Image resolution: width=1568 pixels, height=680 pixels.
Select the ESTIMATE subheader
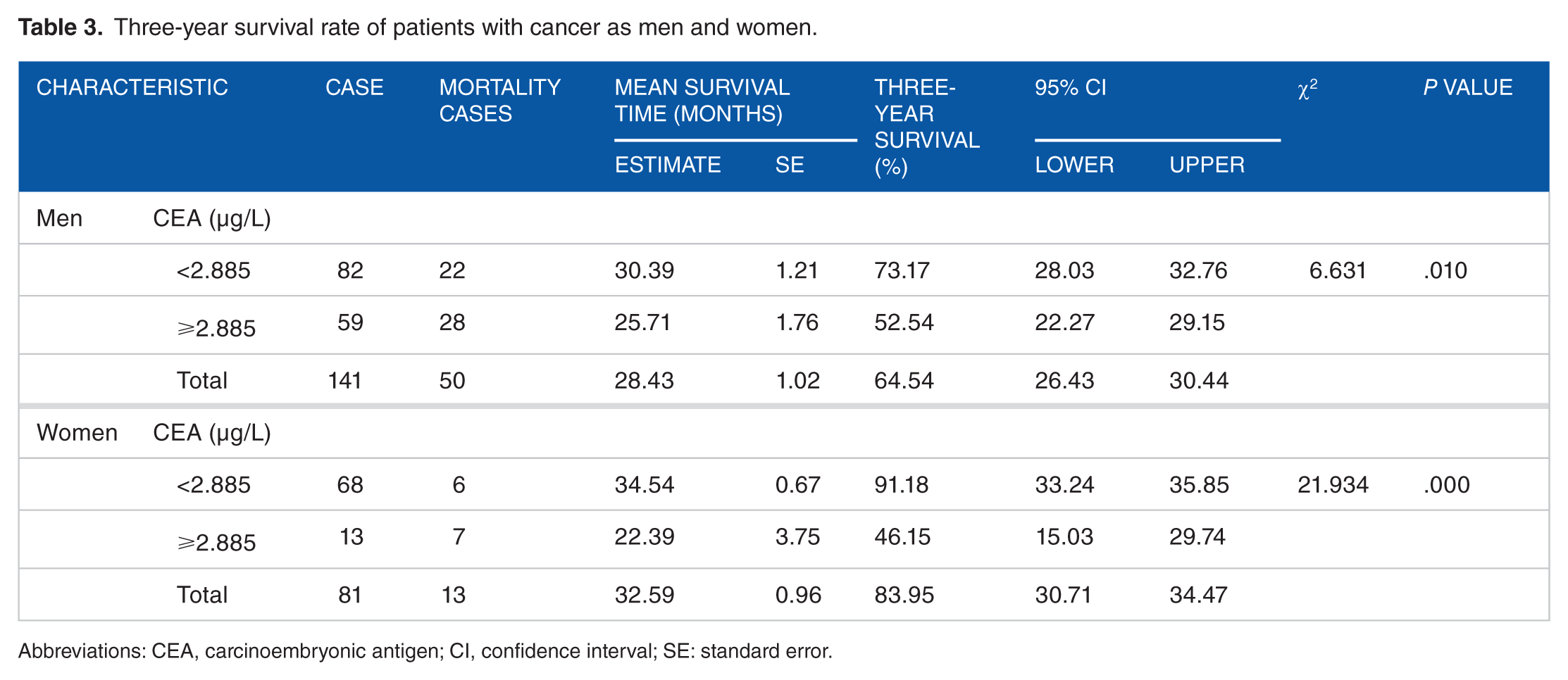(x=667, y=165)
